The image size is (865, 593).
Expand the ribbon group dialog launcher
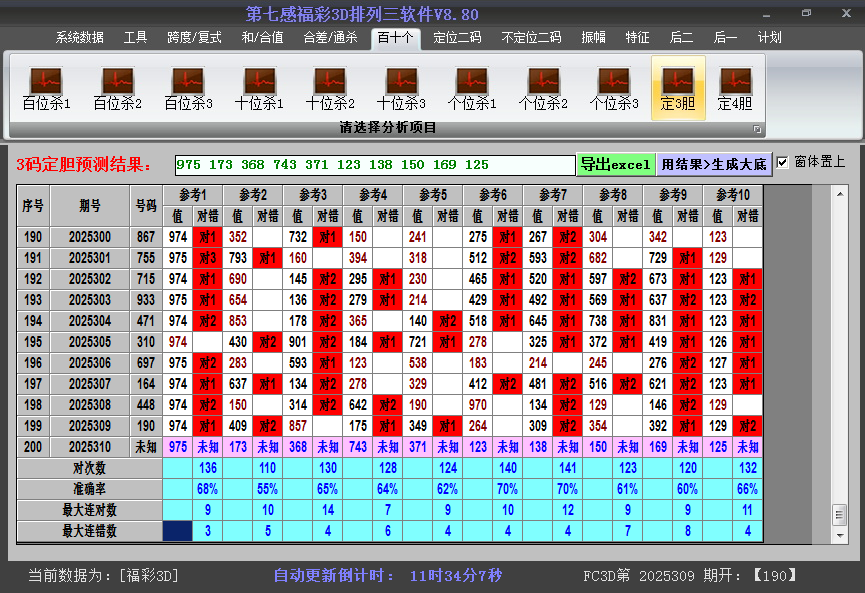757,129
